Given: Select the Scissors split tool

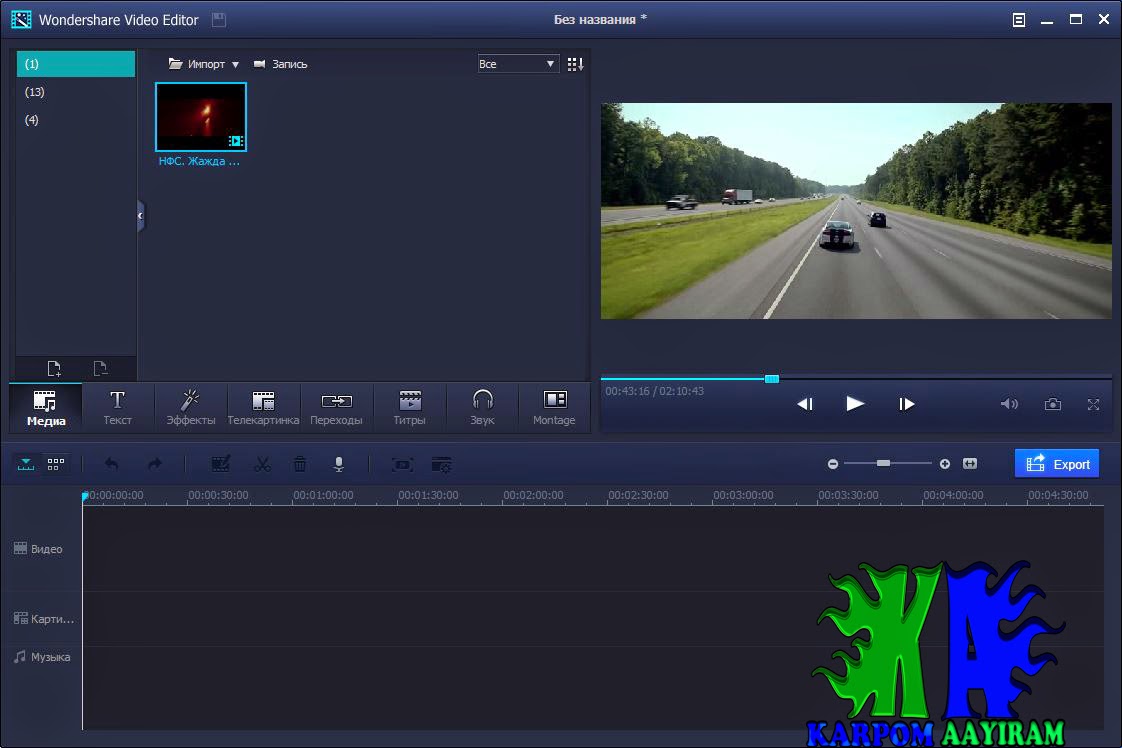Looking at the screenshot, I should click(261, 463).
